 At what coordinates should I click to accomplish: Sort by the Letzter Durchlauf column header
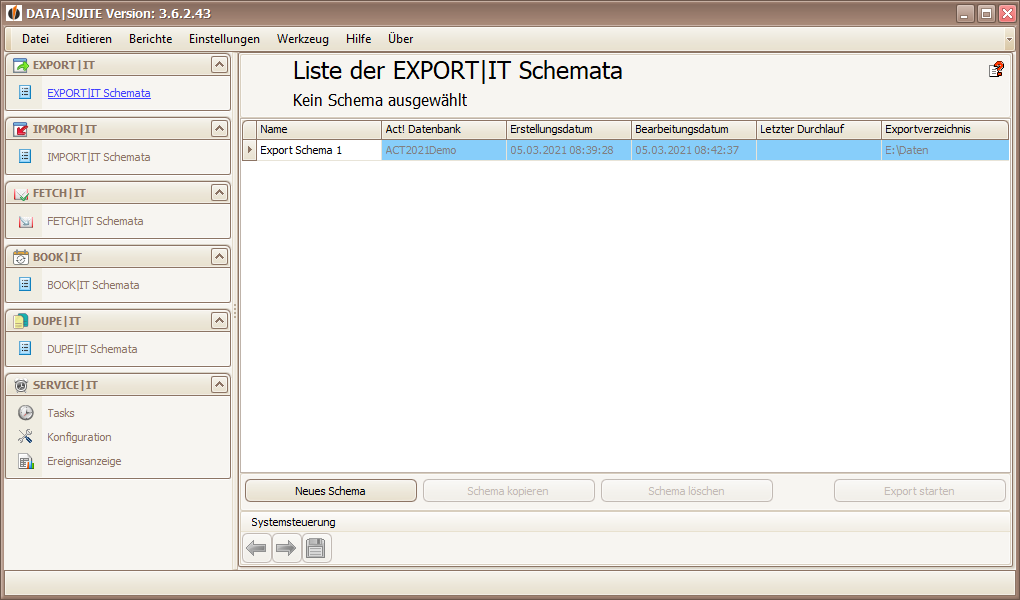point(818,130)
